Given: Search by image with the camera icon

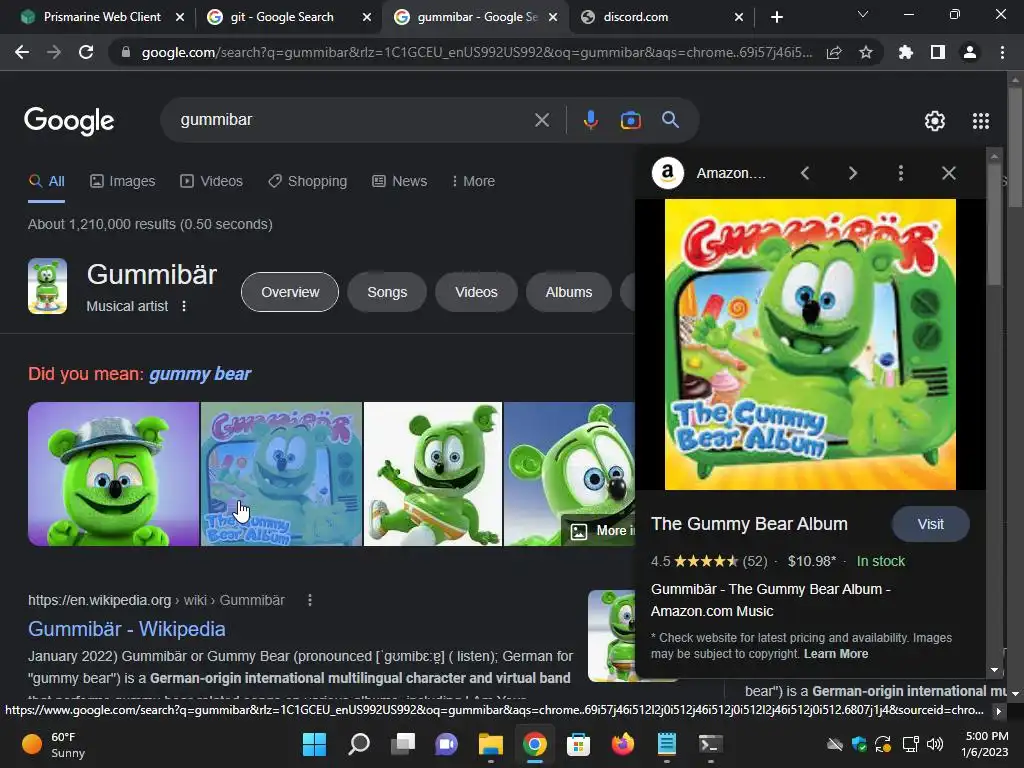Looking at the screenshot, I should (x=630, y=120).
